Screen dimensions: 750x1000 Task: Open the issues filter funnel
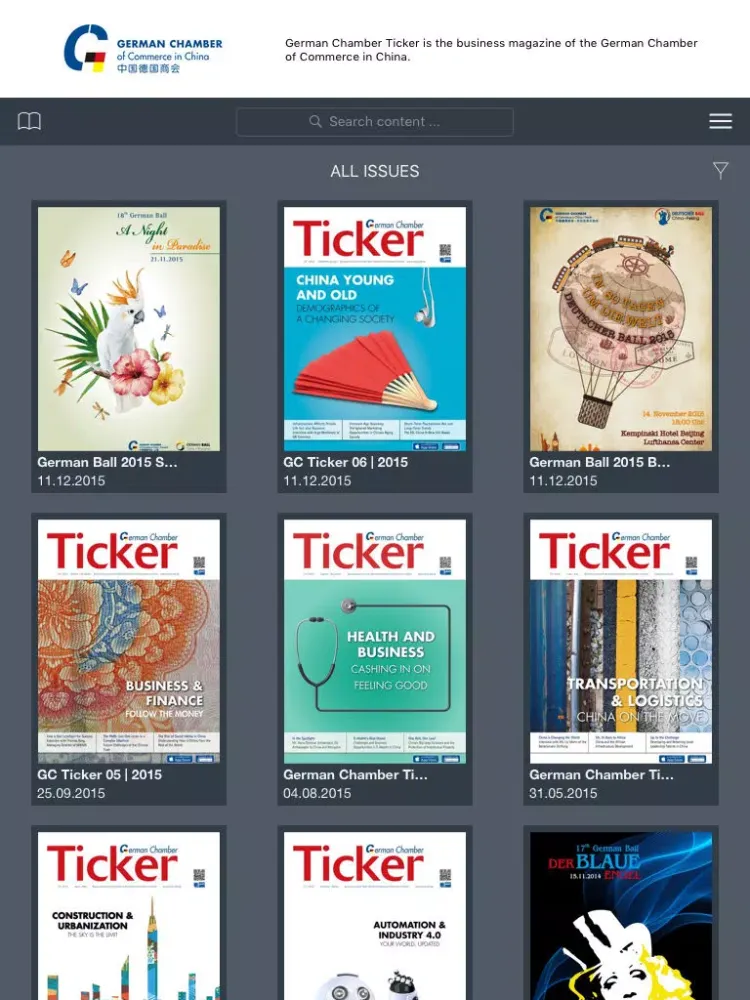coord(720,170)
